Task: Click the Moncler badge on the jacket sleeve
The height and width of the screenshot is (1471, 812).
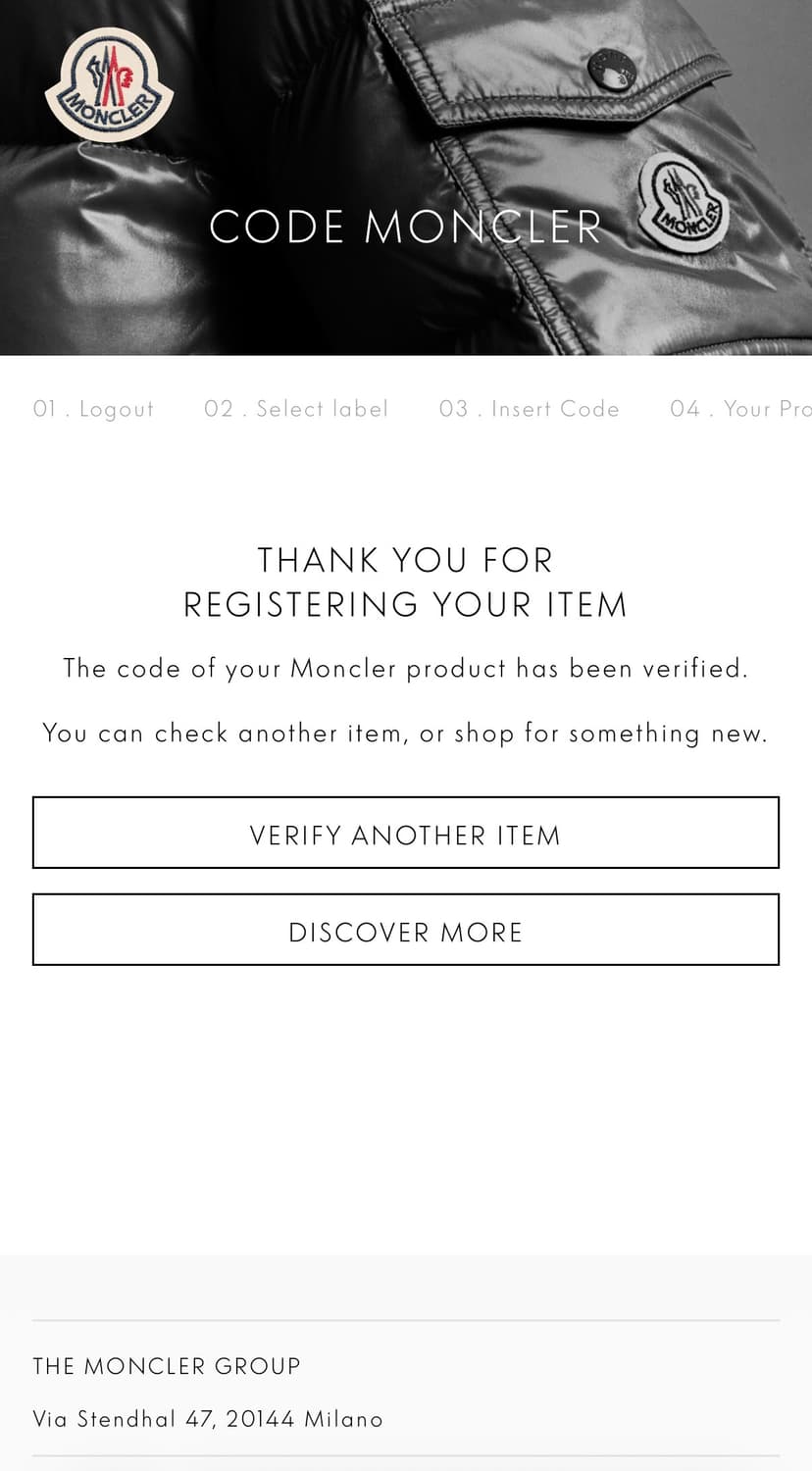Action: click(x=682, y=205)
